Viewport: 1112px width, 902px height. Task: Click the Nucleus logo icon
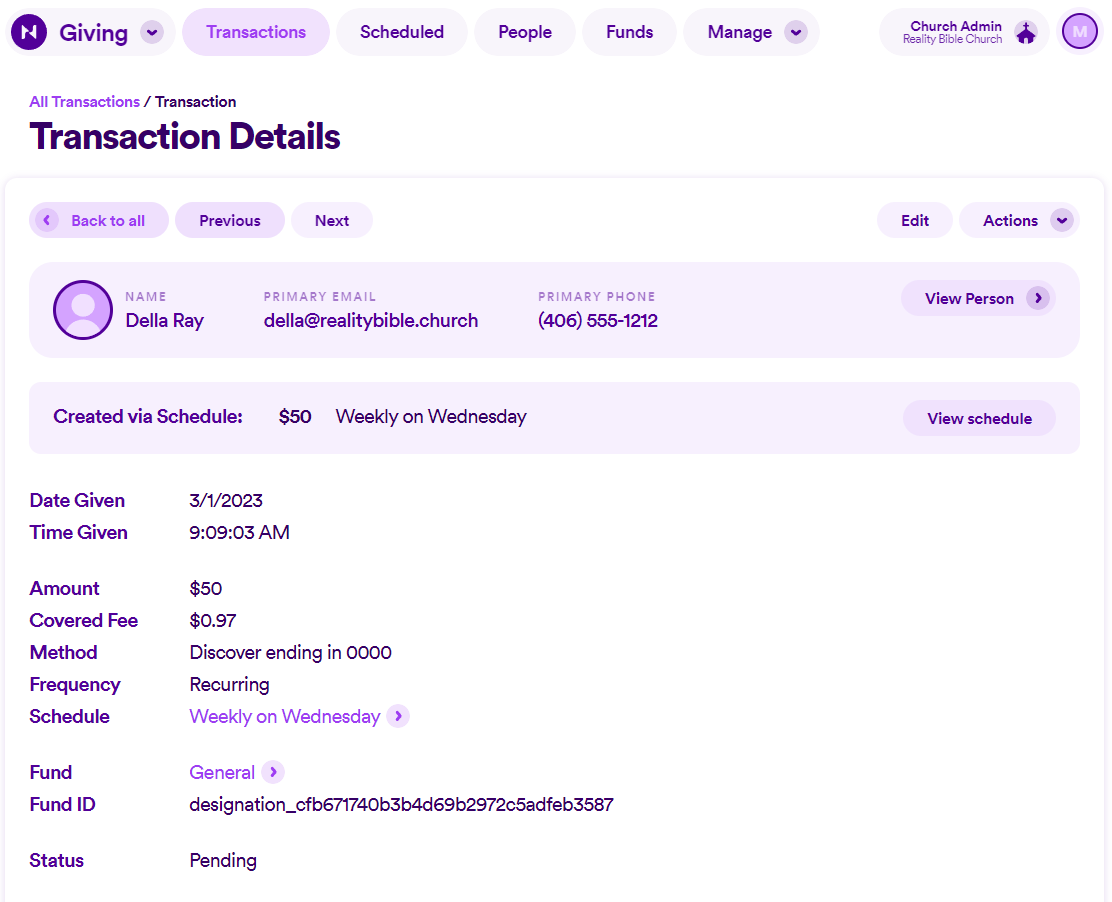coord(28,31)
